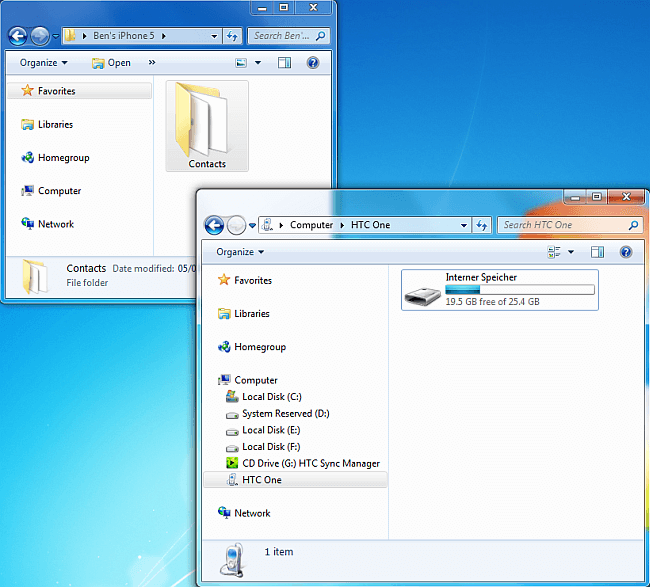Refresh the Ben's iPhone 5 window

(232, 36)
